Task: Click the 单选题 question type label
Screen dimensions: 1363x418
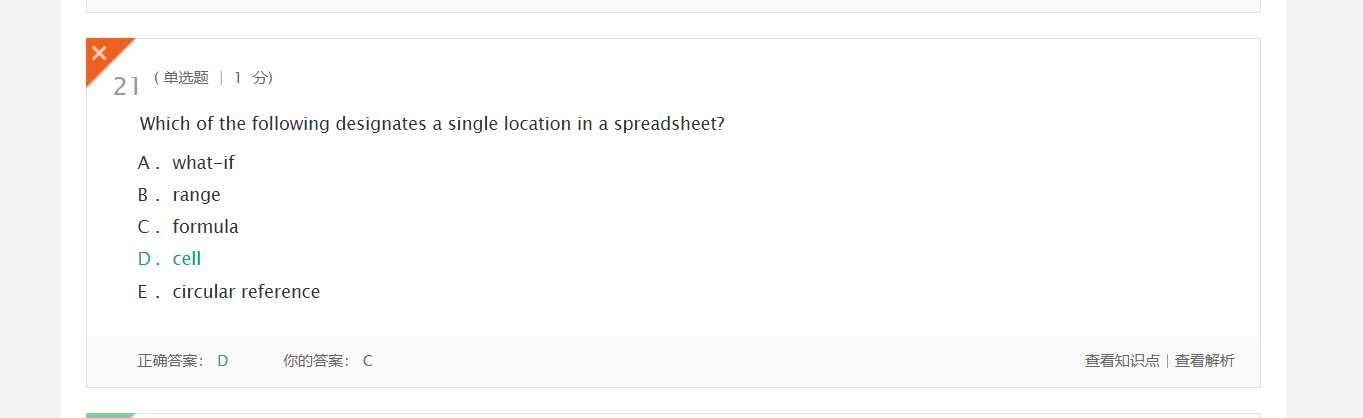Action: point(186,78)
